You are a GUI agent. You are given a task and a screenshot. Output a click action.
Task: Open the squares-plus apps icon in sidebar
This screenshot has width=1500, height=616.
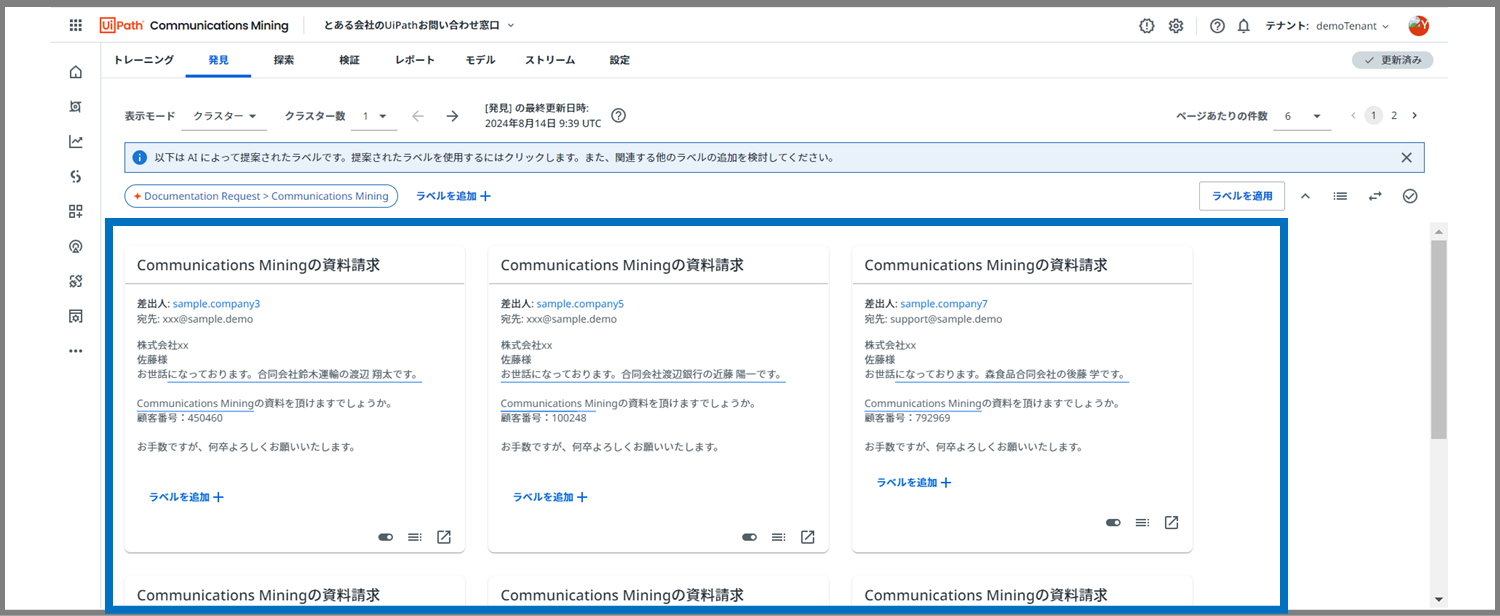pos(76,211)
